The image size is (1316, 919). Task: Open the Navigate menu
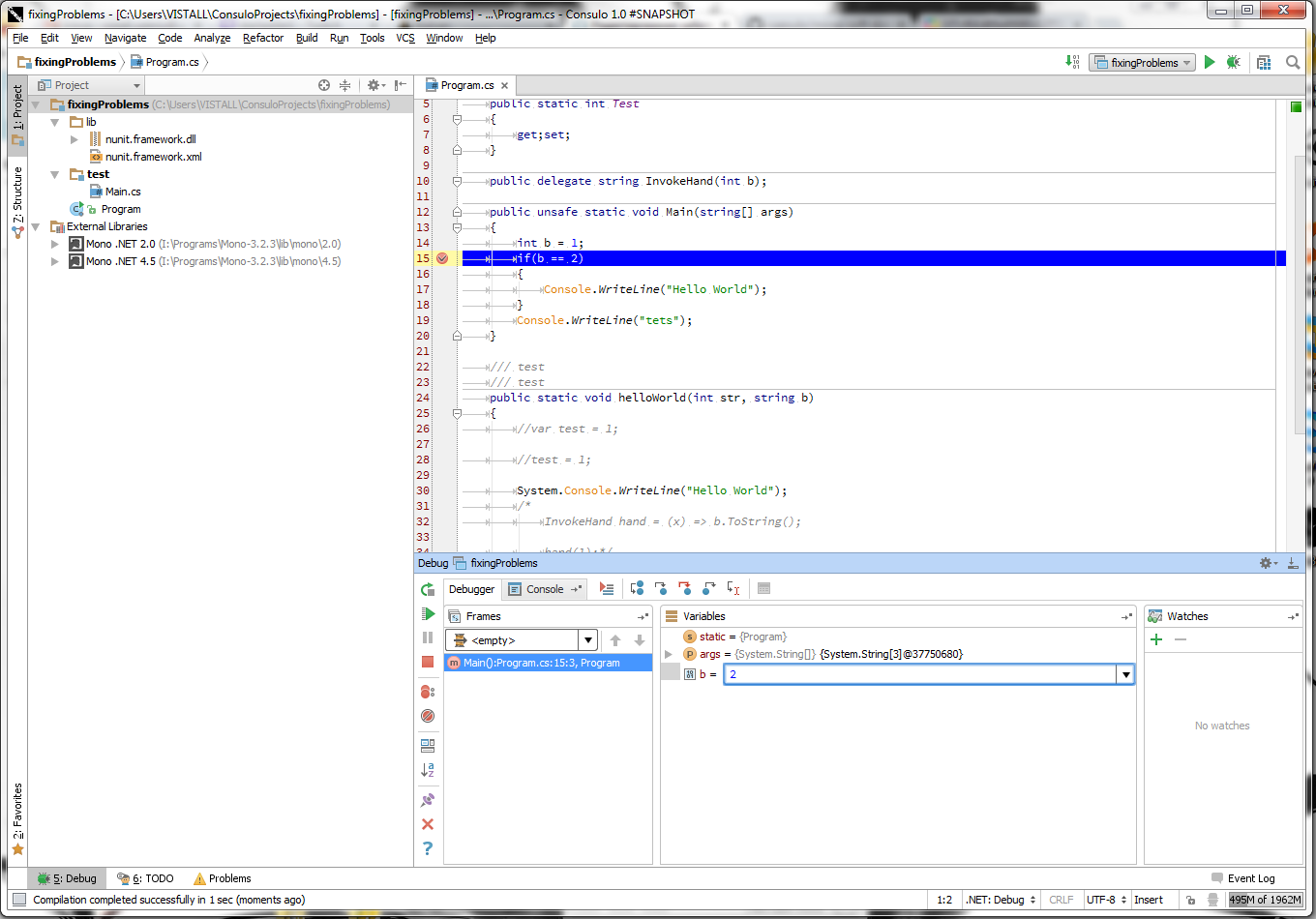[x=126, y=38]
